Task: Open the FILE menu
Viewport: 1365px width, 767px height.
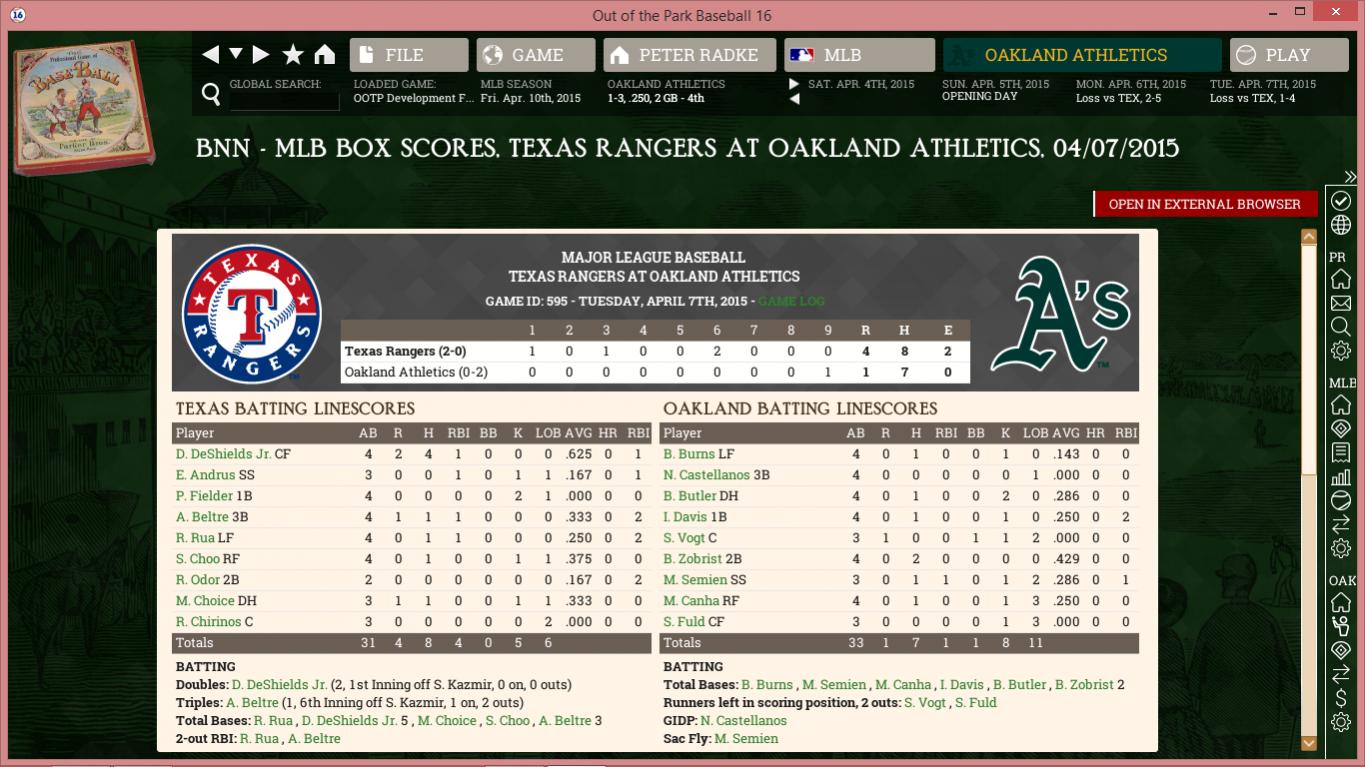Action: [x=409, y=55]
